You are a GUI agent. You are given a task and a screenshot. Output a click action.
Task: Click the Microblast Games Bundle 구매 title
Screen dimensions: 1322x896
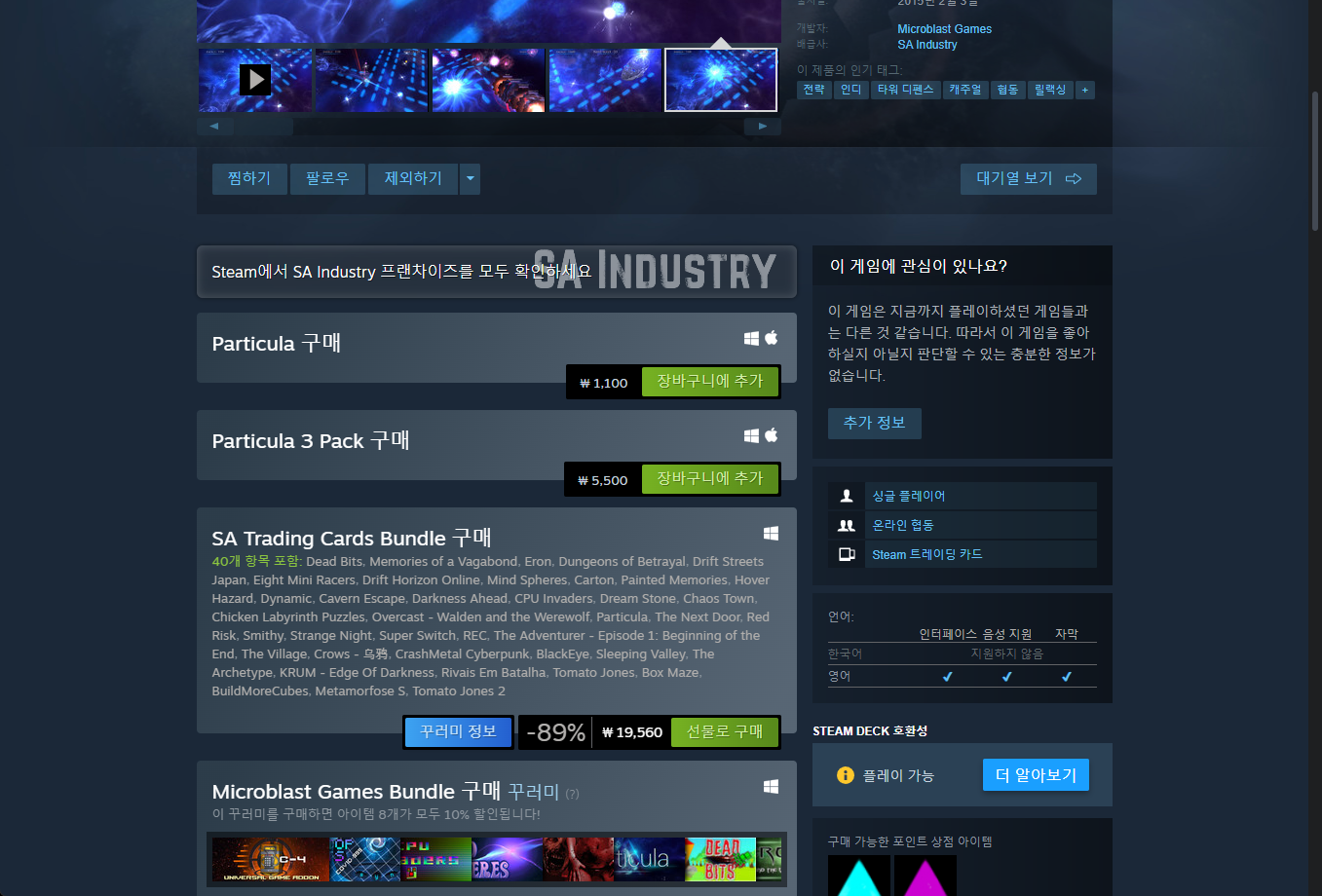(x=357, y=791)
